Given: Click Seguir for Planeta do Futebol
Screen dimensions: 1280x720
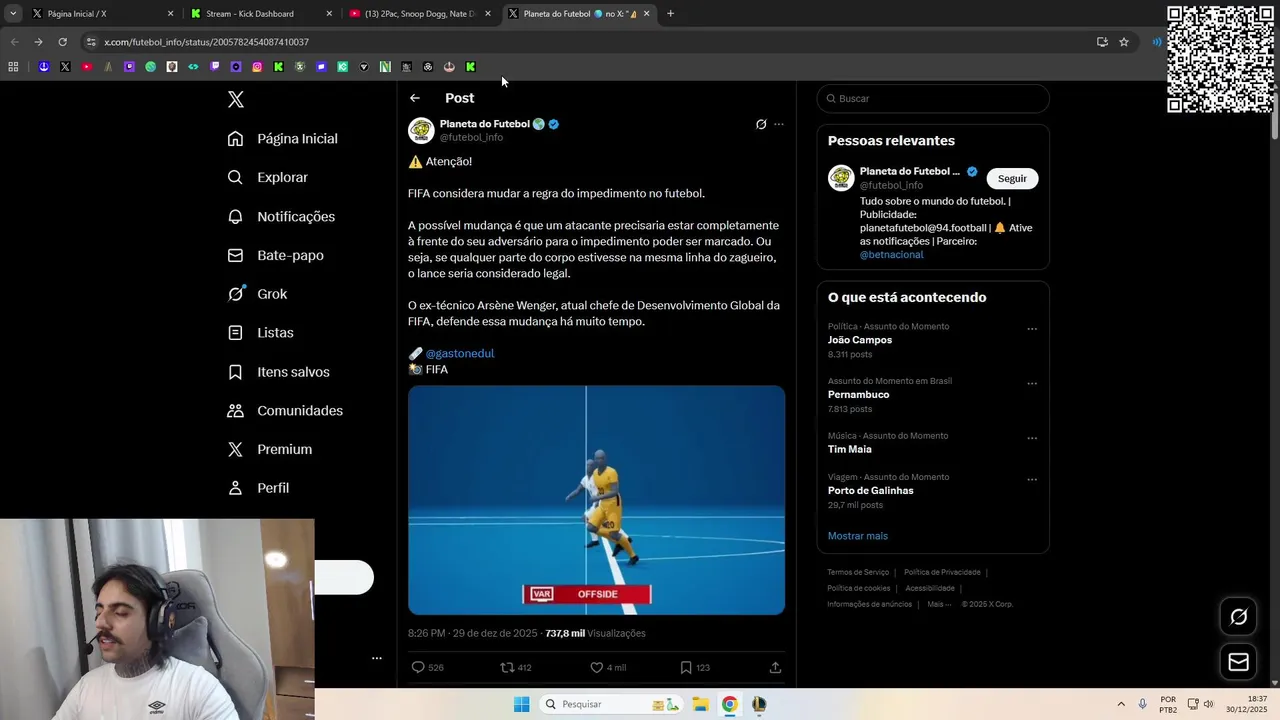Looking at the screenshot, I should (1012, 178).
